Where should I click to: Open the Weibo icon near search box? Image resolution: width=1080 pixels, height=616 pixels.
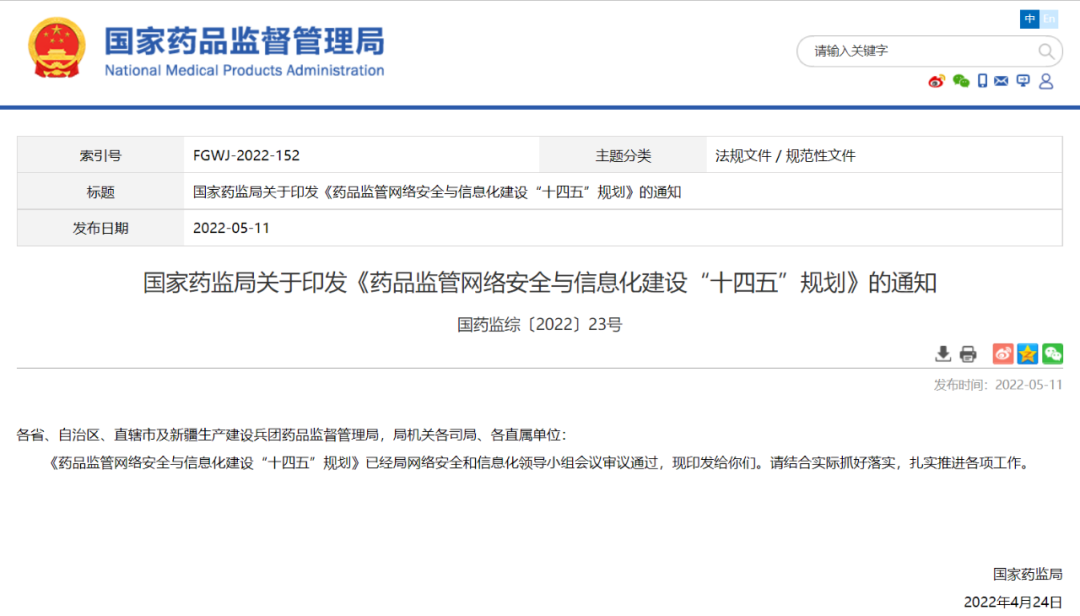936,81
